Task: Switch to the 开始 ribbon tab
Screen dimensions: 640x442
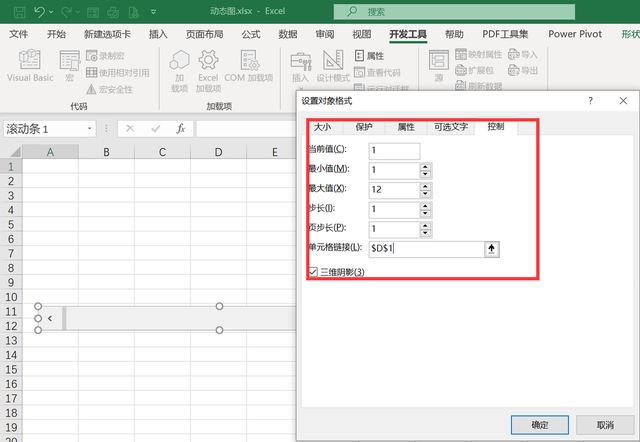Action: 56,34
